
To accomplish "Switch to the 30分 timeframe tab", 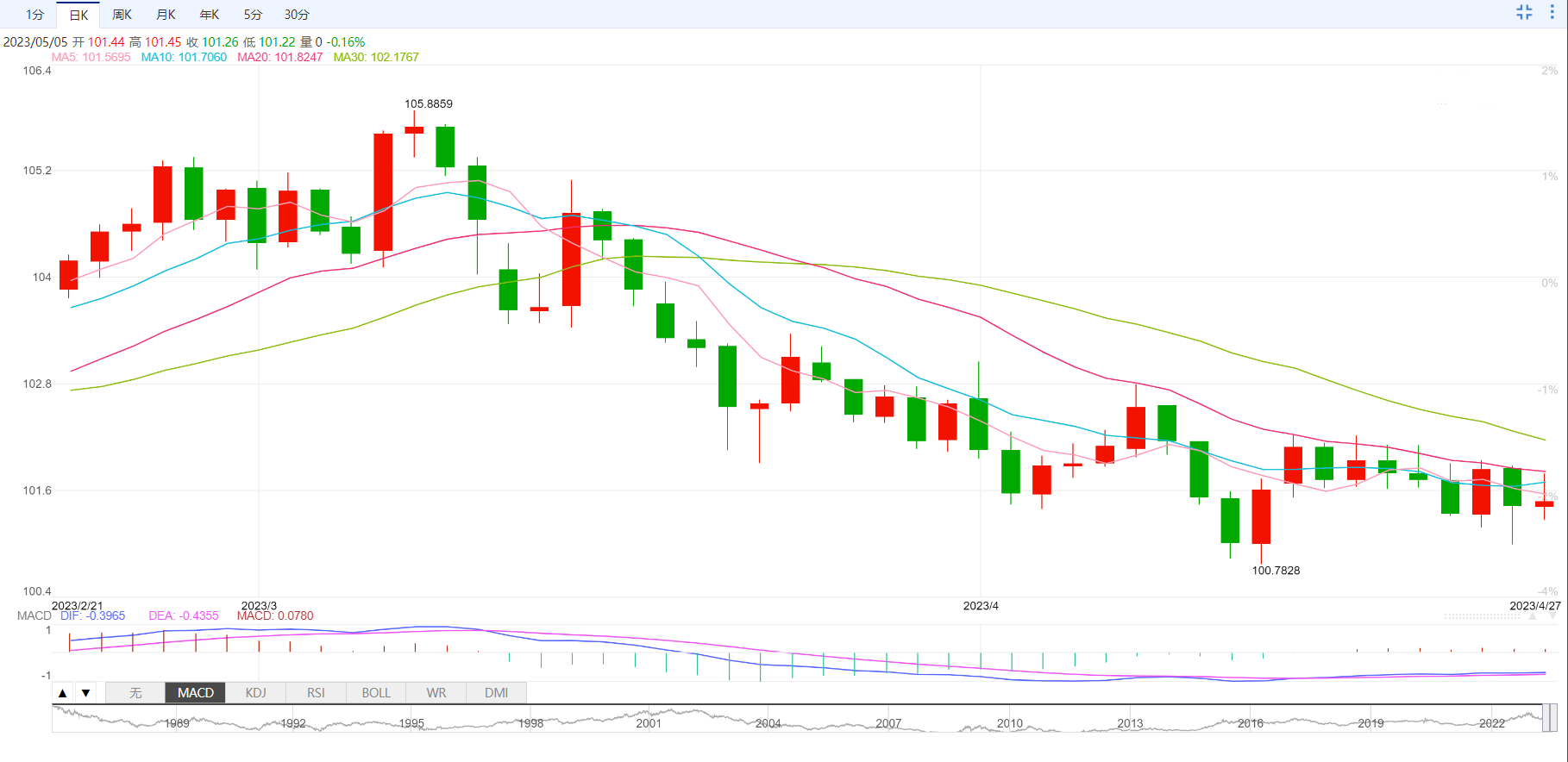I will (297, 15).
